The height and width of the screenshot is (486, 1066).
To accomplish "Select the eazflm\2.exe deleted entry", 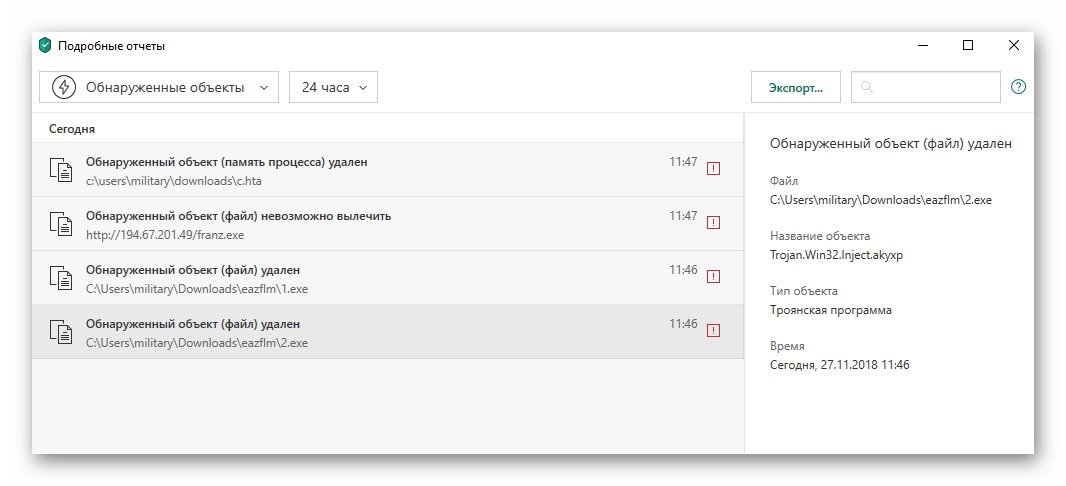I will click(x=388, y=332).
